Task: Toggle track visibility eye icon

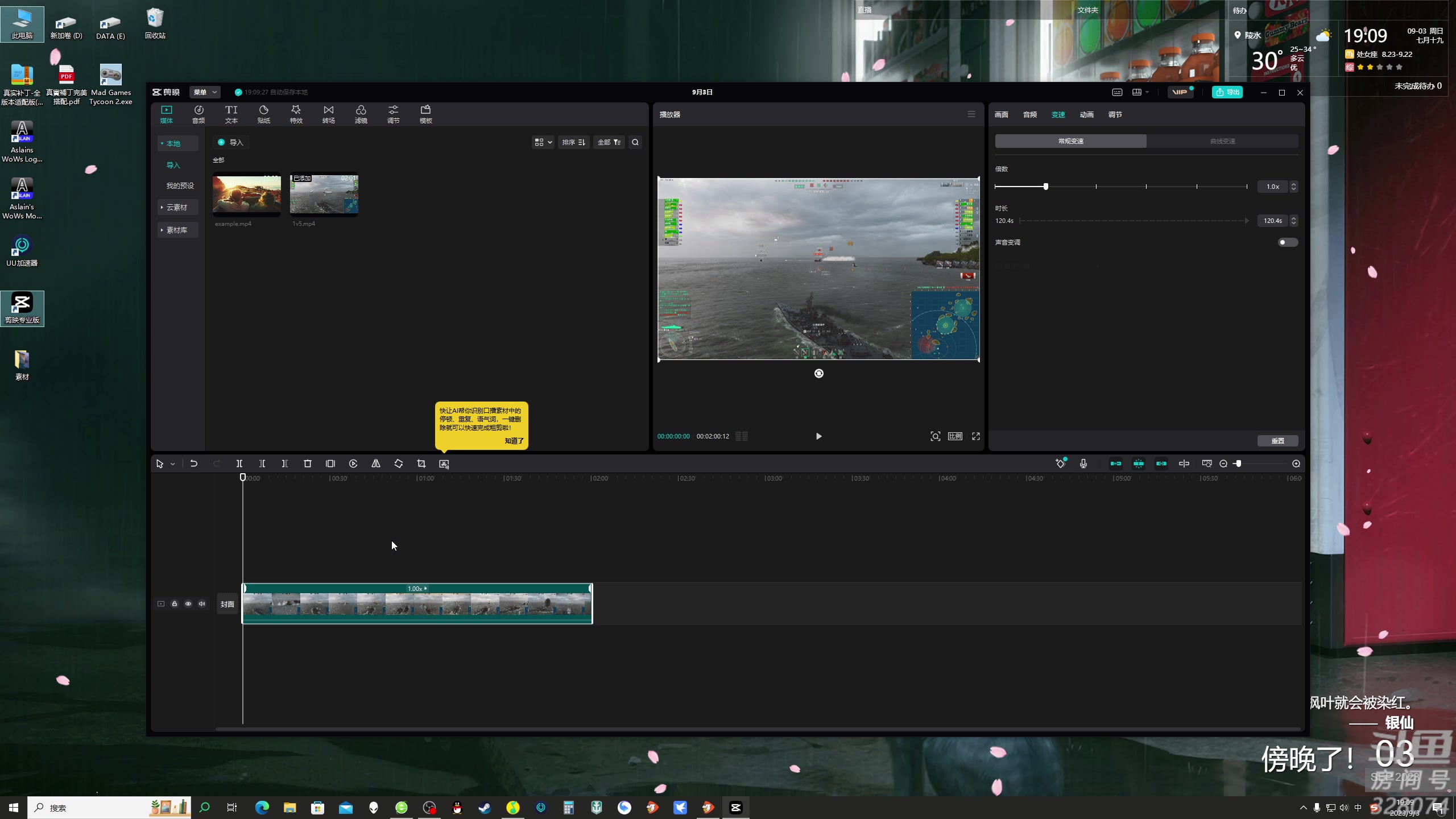Action: click(188, 604)
